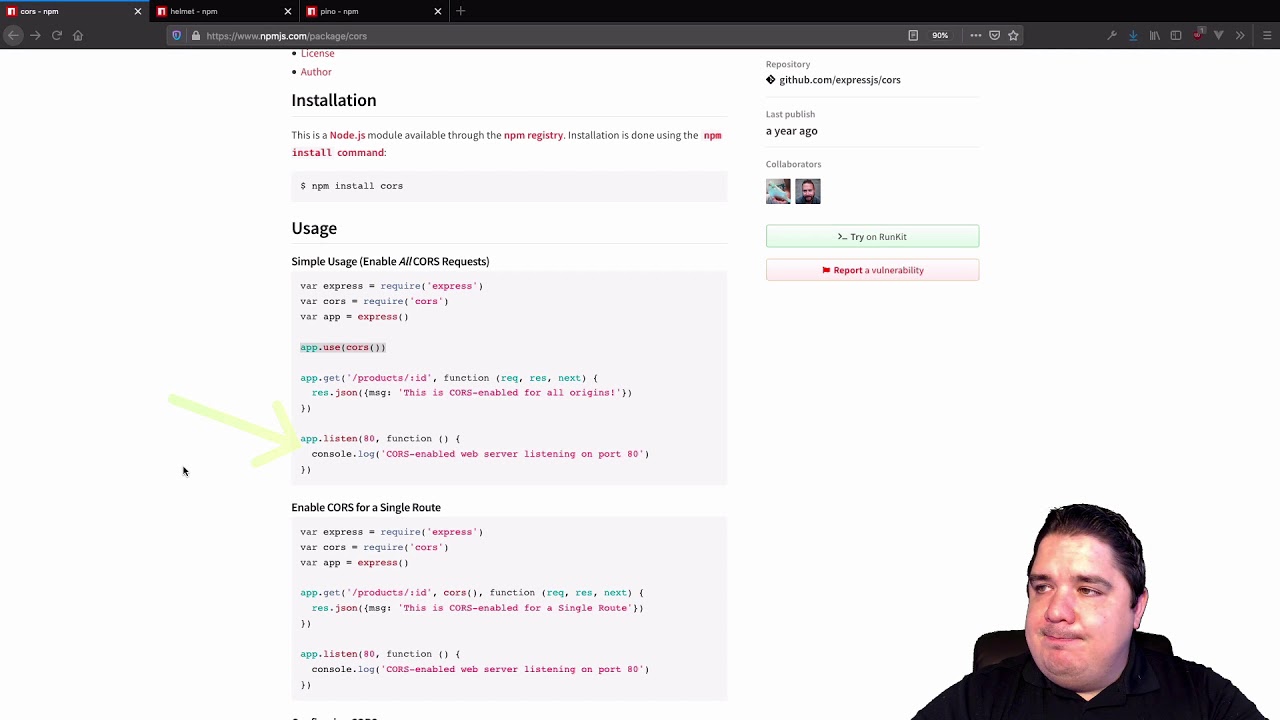Follow the npm registry link
The height and width of the screenshot is (720, 1280).
(x=533, y=135)
